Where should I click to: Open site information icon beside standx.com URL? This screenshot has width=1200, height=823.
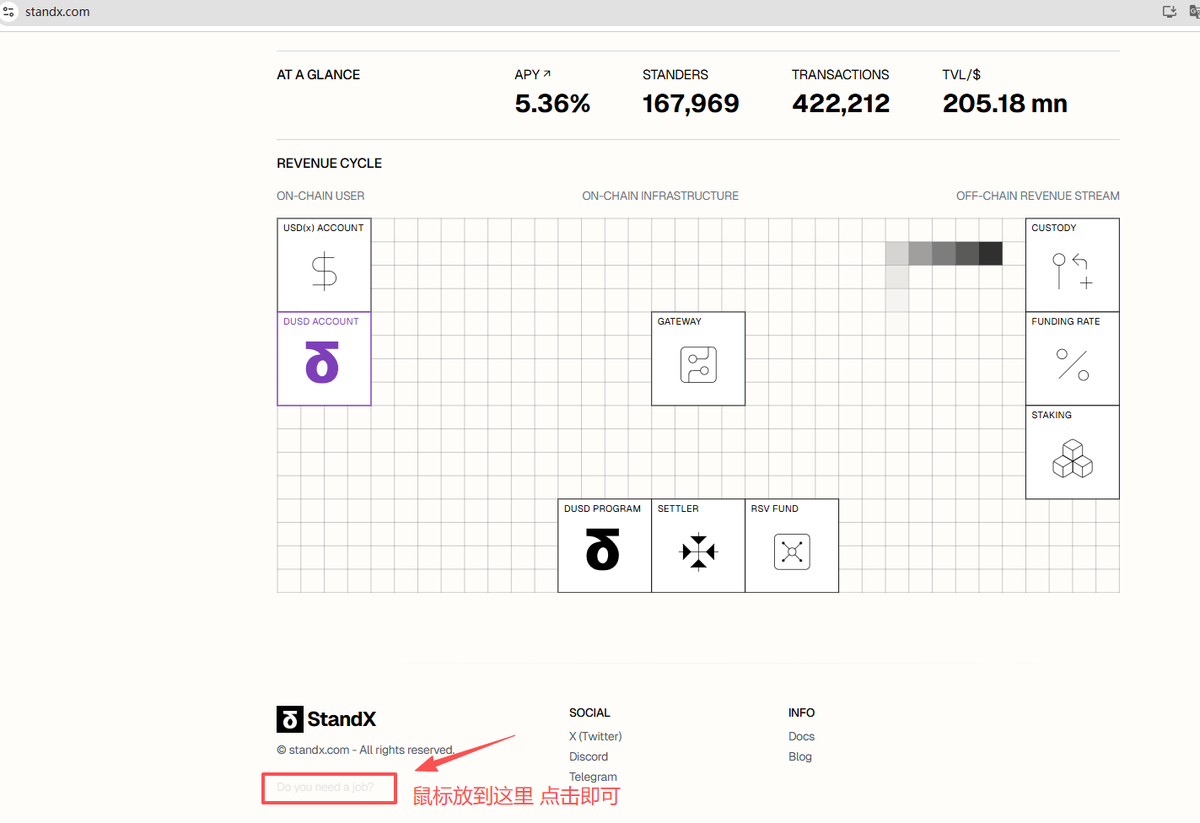click(9, 12)
